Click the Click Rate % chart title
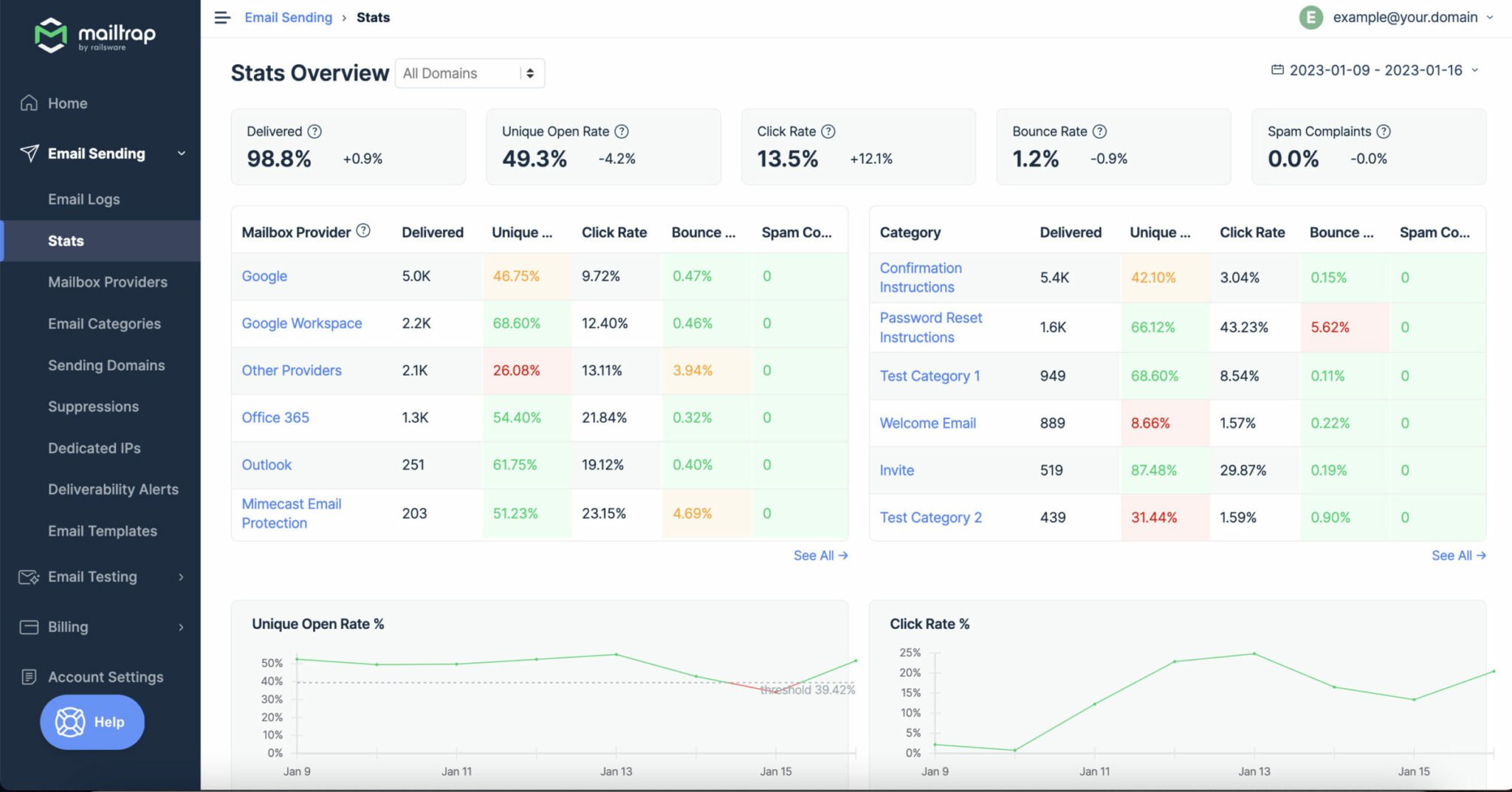Viewport: 1512px width, 792px height. pos(929,624)
